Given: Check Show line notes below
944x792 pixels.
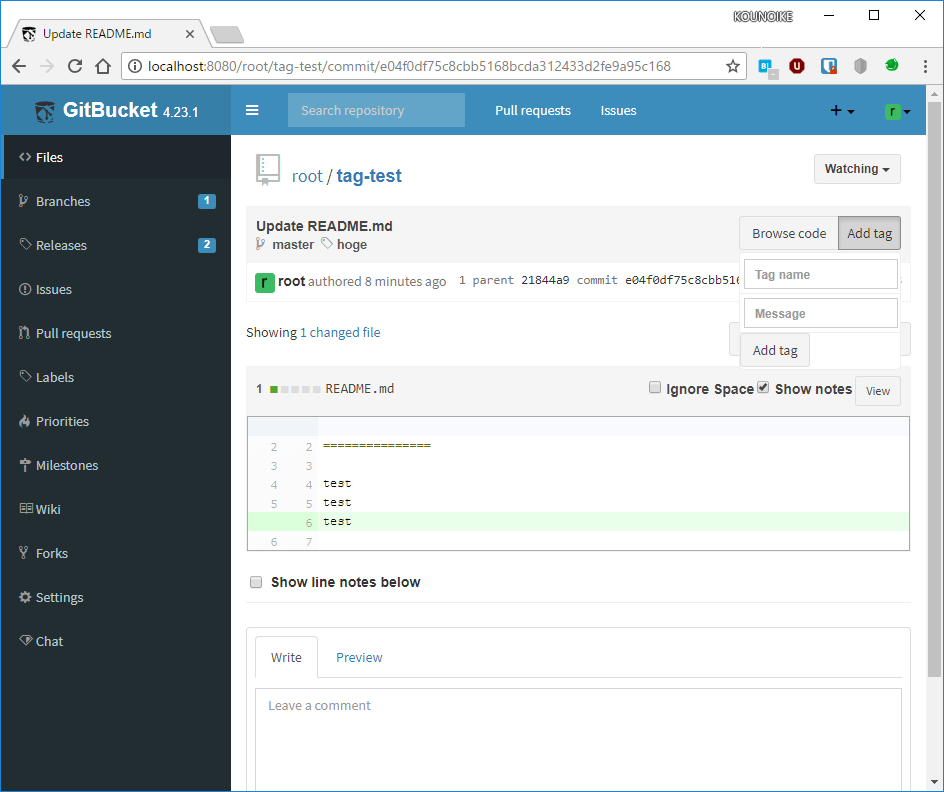Looking at the screenshot, I should point(256,582).
